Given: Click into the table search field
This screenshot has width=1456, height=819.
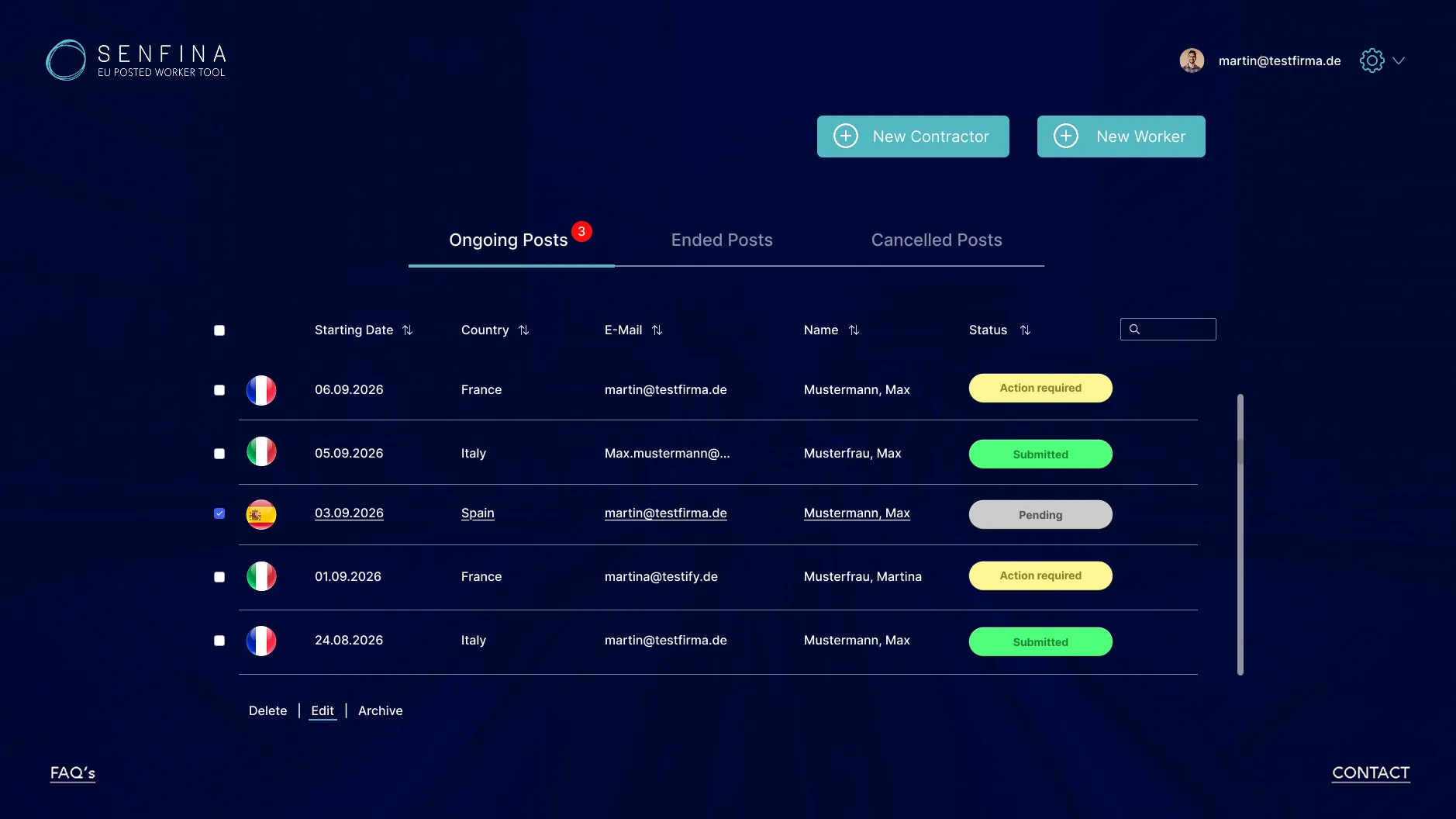Looking at the screenshot, I should point(1168,330).
